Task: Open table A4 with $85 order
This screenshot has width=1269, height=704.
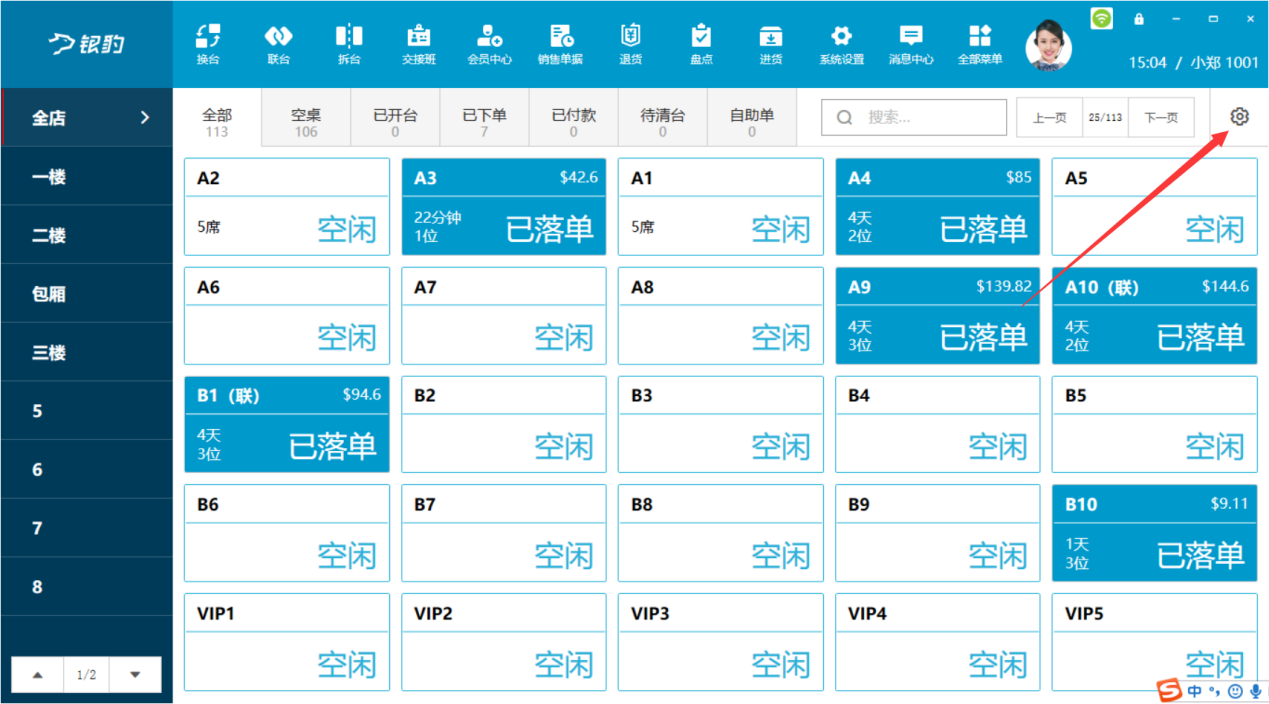Action: [938, 207]
